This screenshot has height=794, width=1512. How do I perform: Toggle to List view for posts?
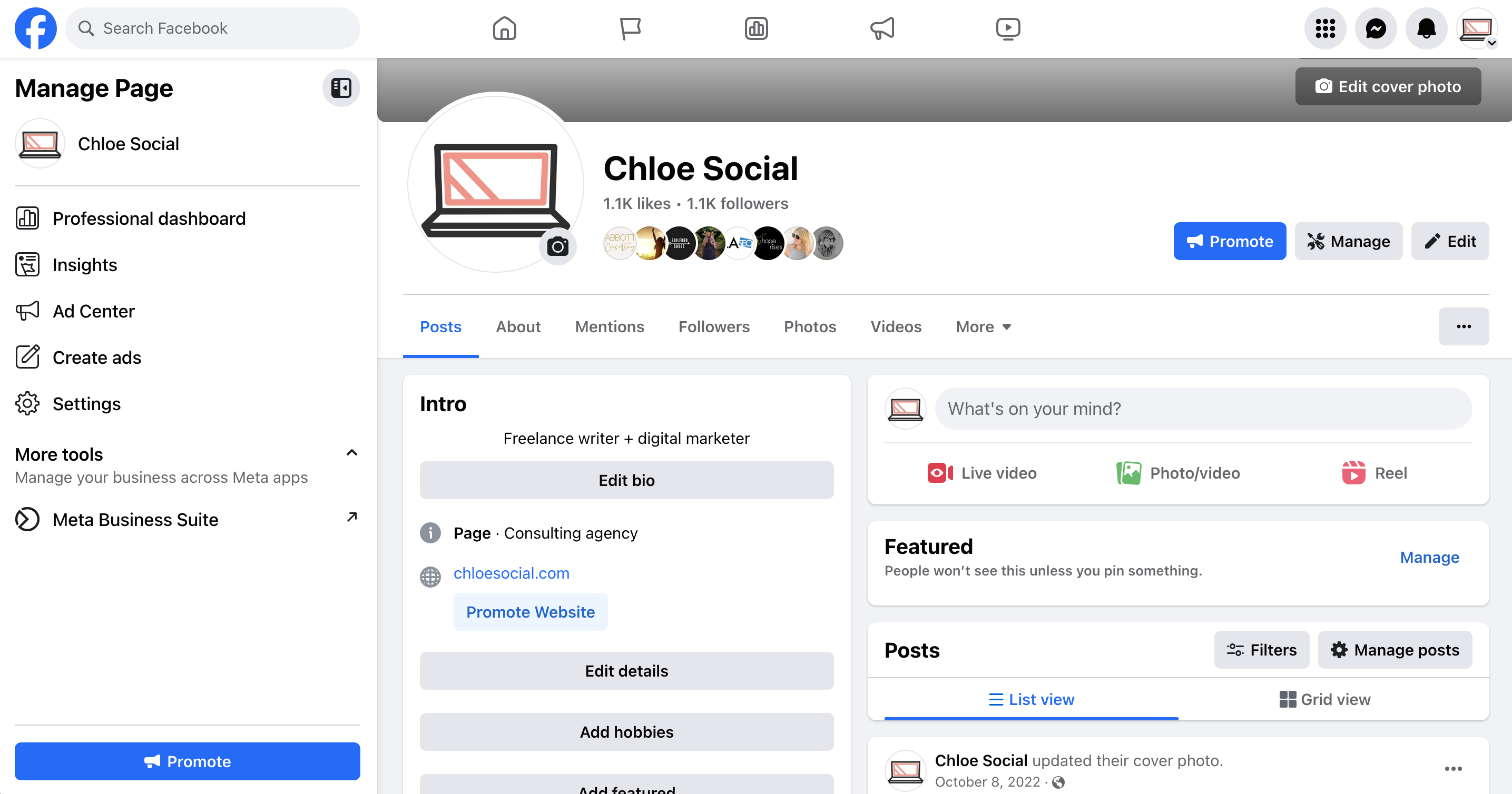[x=1030, y=699]
